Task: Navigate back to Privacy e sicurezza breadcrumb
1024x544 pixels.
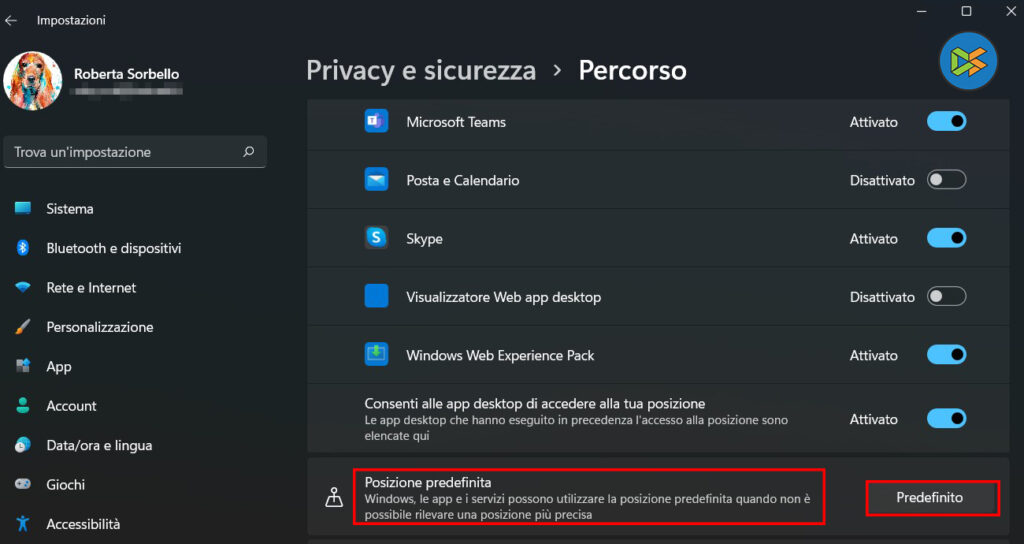Action: [420, 70]
